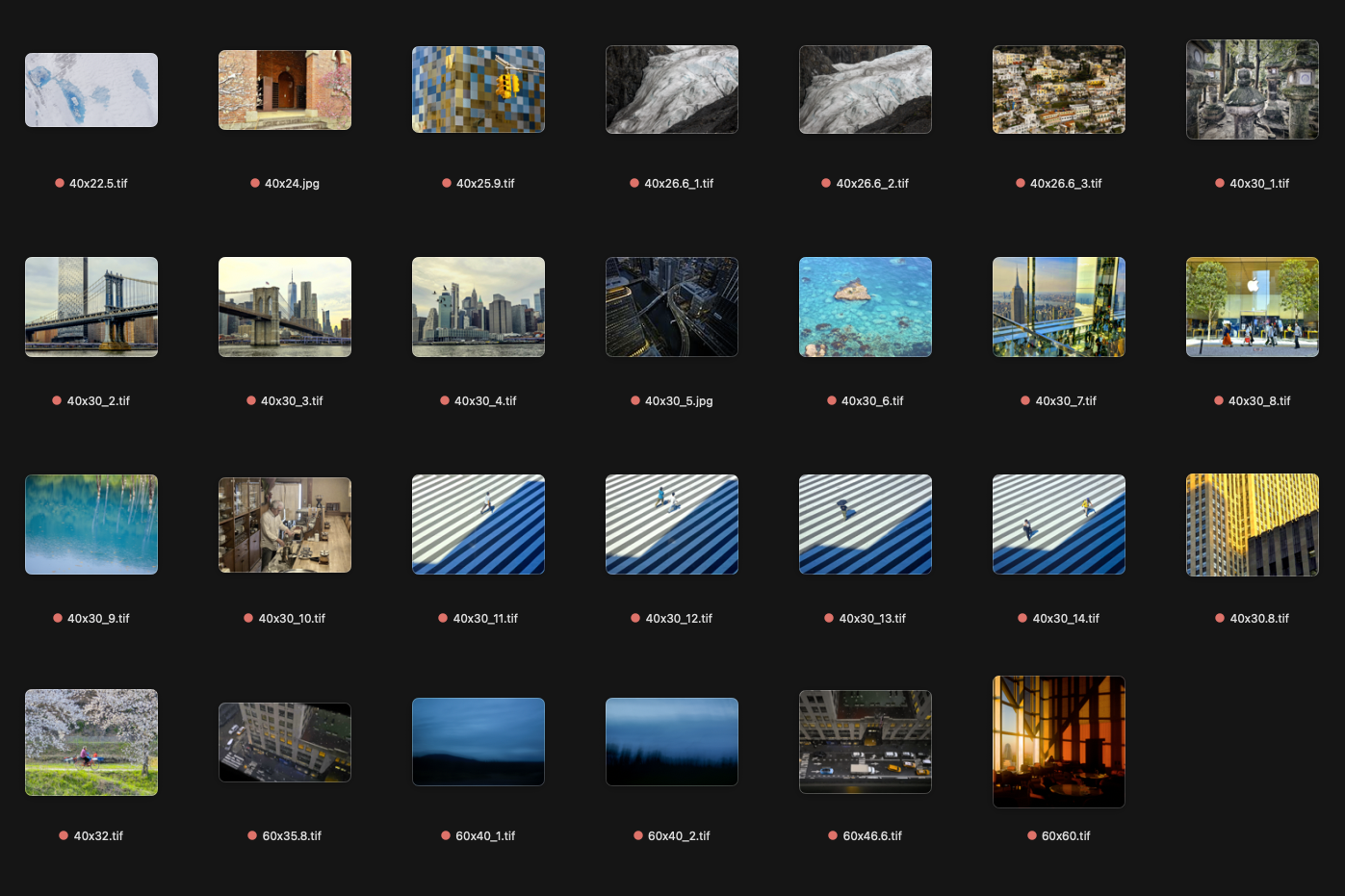Select the 60x60.tif orange interior thumbnail
This screenshot has height=896, width=1345.
1059,742
